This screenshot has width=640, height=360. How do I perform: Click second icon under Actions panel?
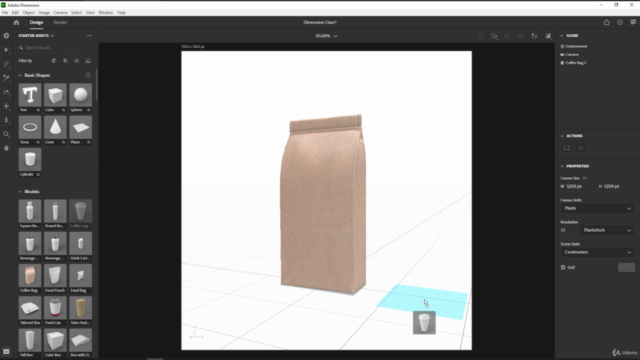[580, 148]
